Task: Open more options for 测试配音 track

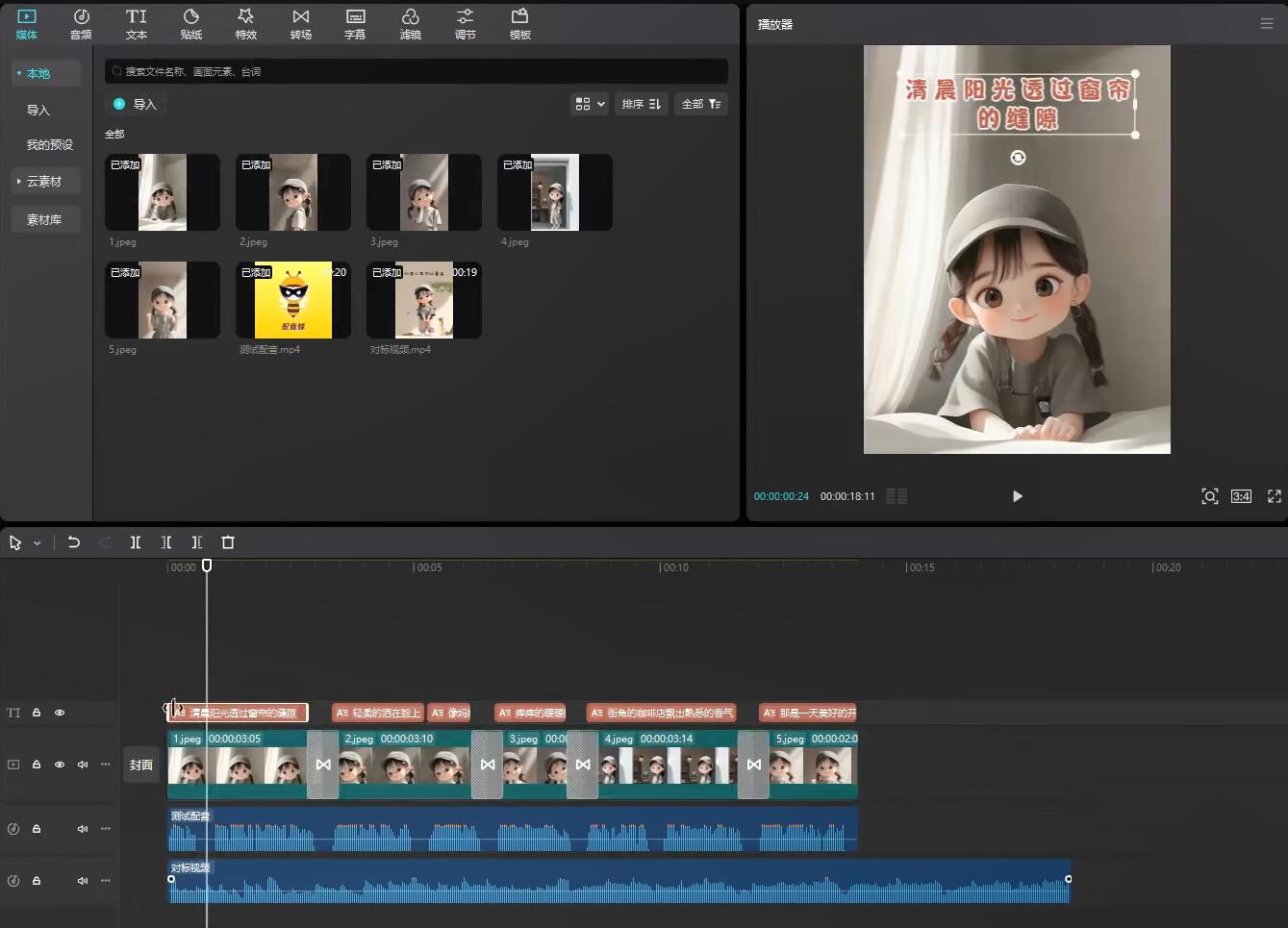Action: [x=106, y=829]
